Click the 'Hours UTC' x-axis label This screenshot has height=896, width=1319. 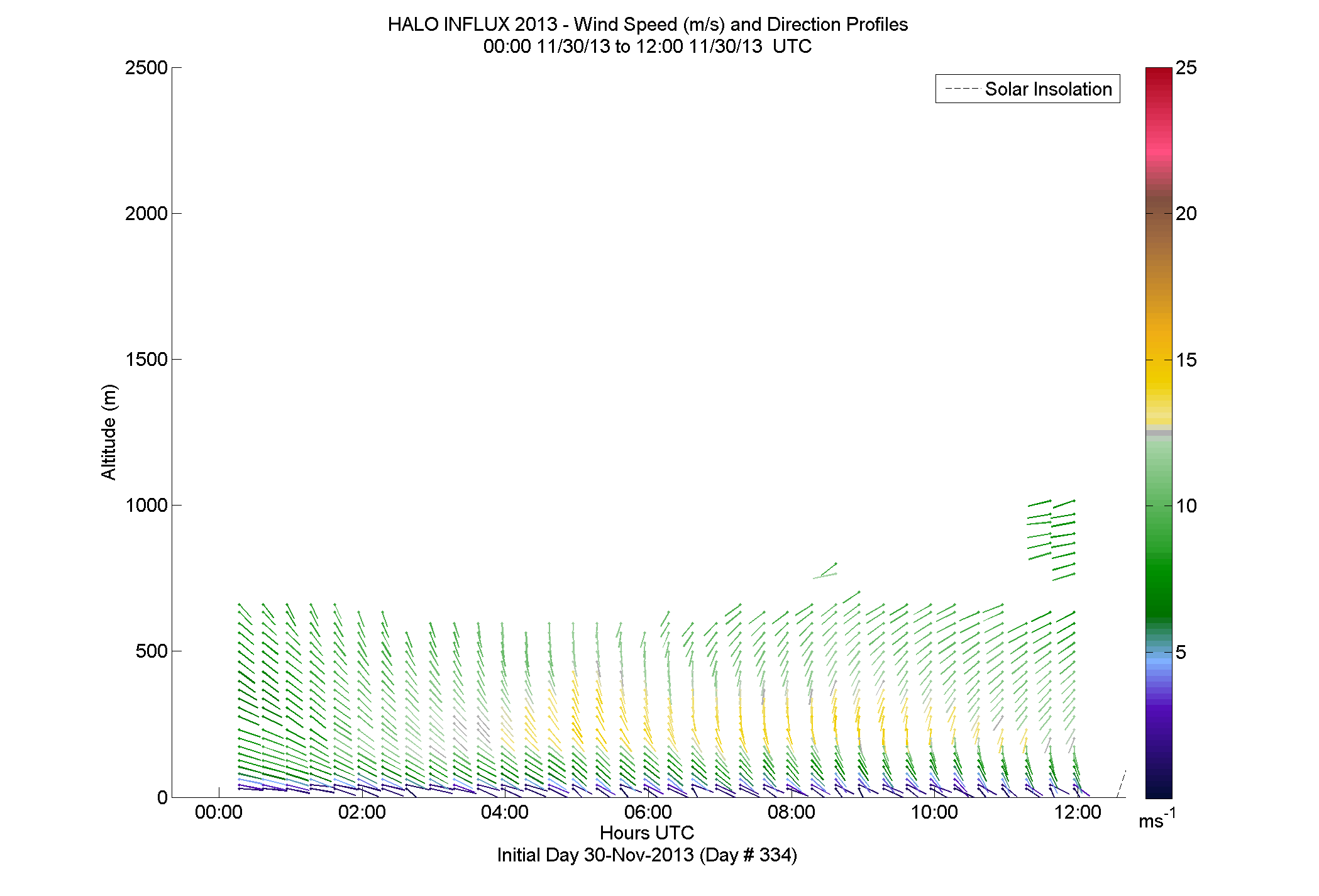[x=647, y=833]
